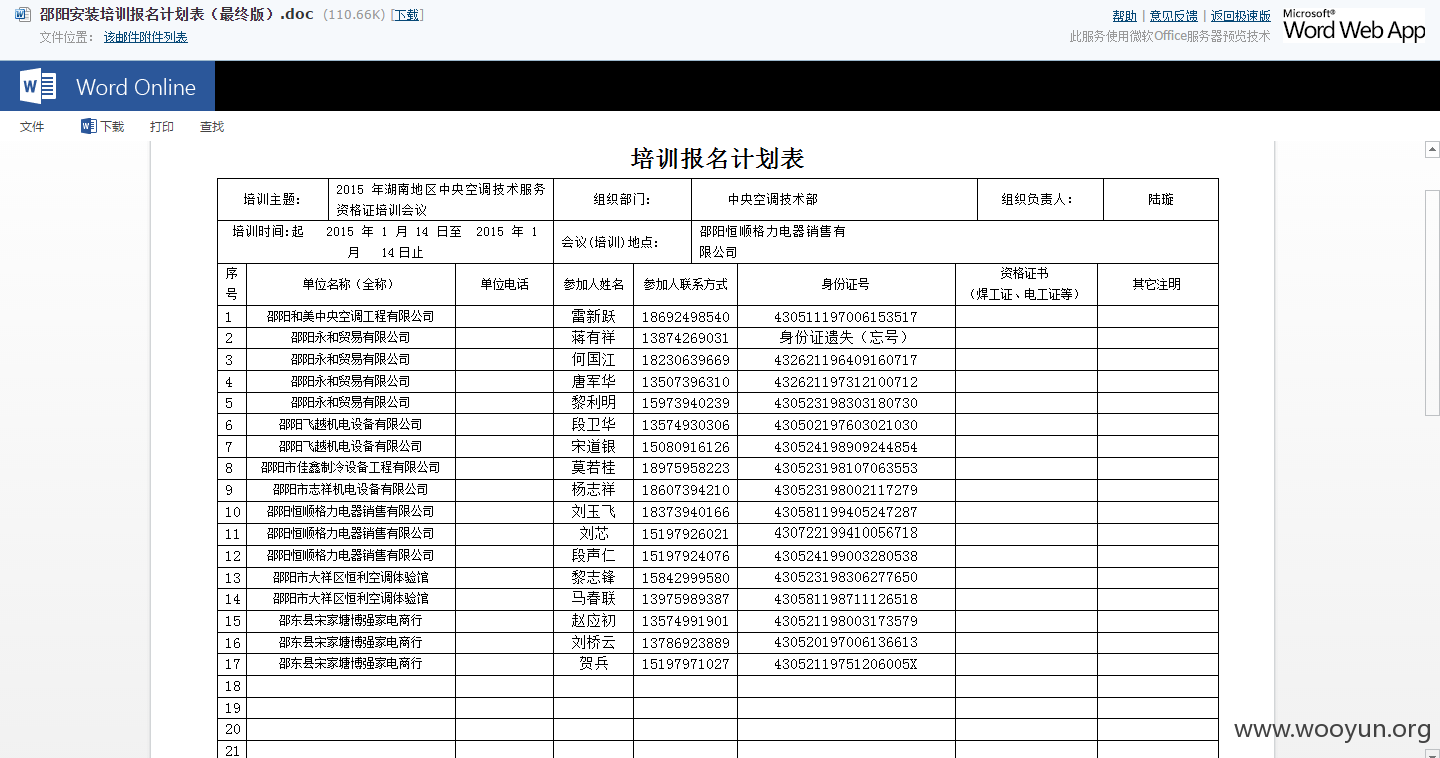Select the name cell 刘玉飞
The height and width of the screenshot is (758, 1440).
pos(593,511)
